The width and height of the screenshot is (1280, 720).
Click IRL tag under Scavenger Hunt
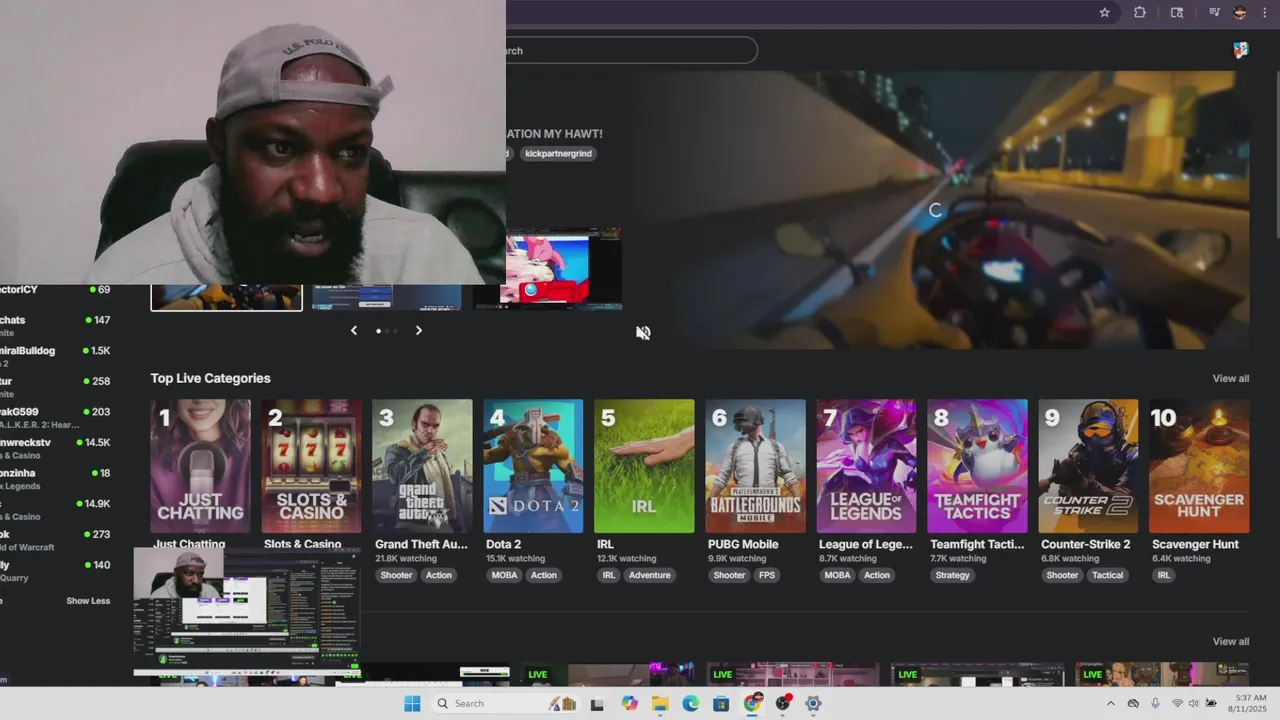(1164, 575)
